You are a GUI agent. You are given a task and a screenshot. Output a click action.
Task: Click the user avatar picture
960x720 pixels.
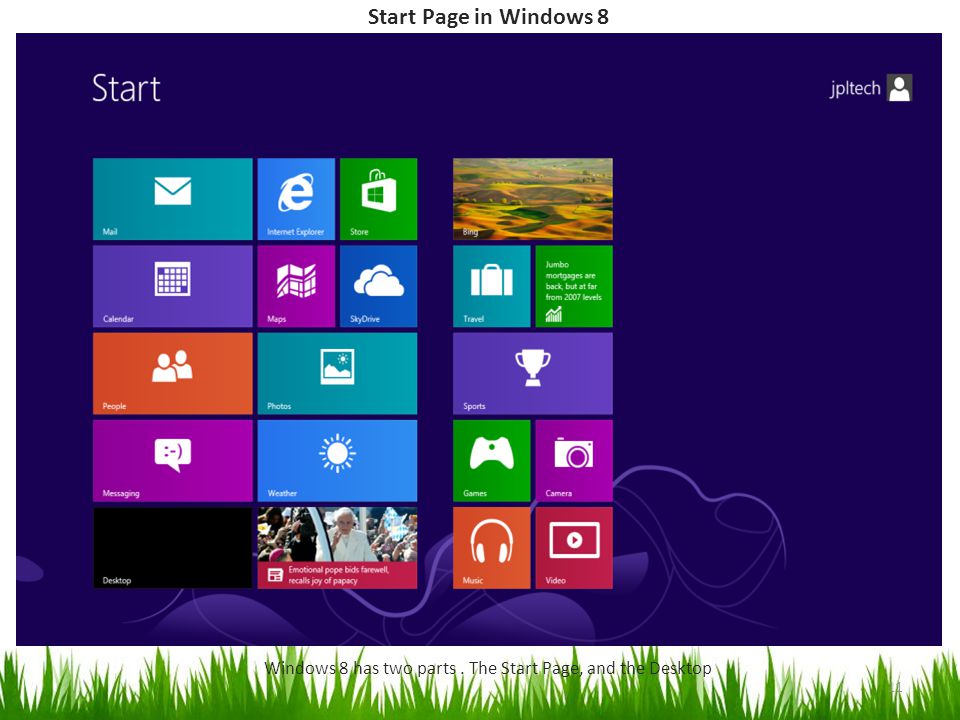(x=899, y=88)
